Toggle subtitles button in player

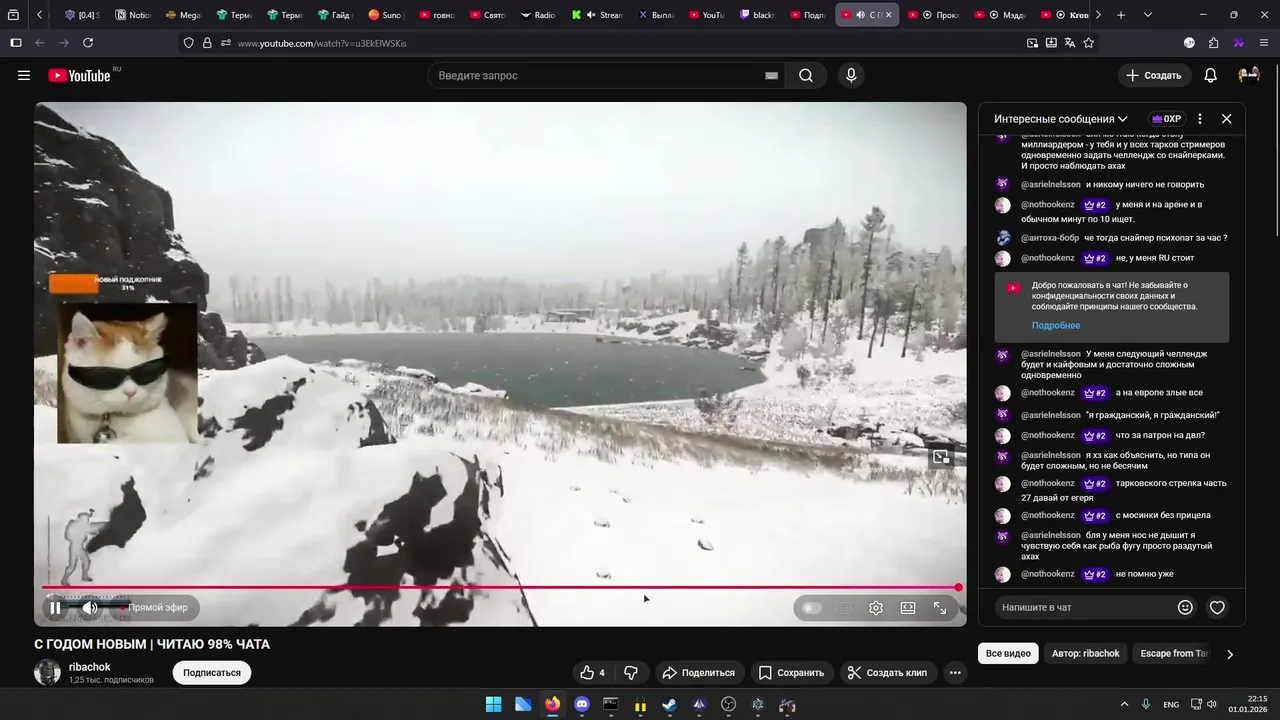pyautogui.click(x=844, y=607)
